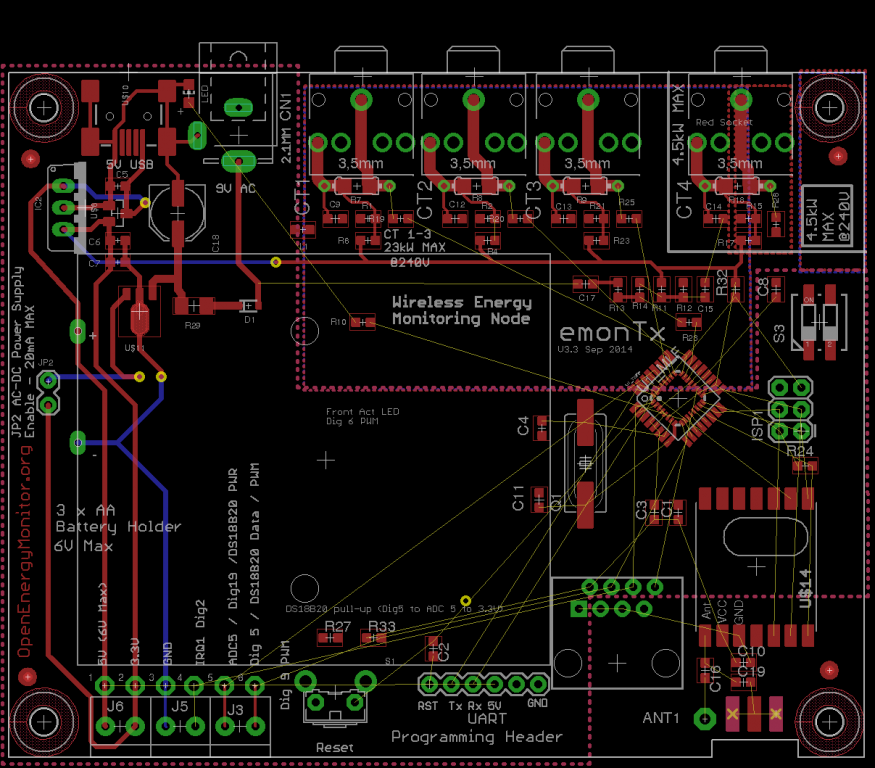Click the U$14 module label

click(x=805, y=589)
